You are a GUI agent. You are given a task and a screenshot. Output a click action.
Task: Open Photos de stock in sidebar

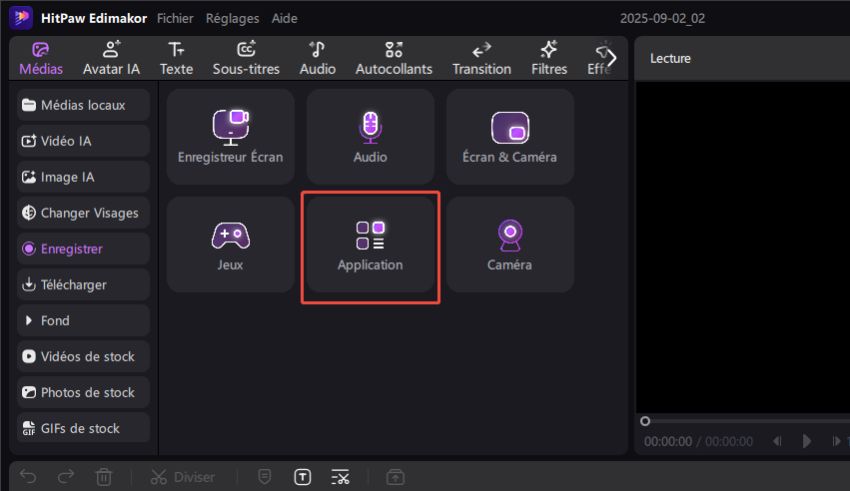(x=83, y=392)
